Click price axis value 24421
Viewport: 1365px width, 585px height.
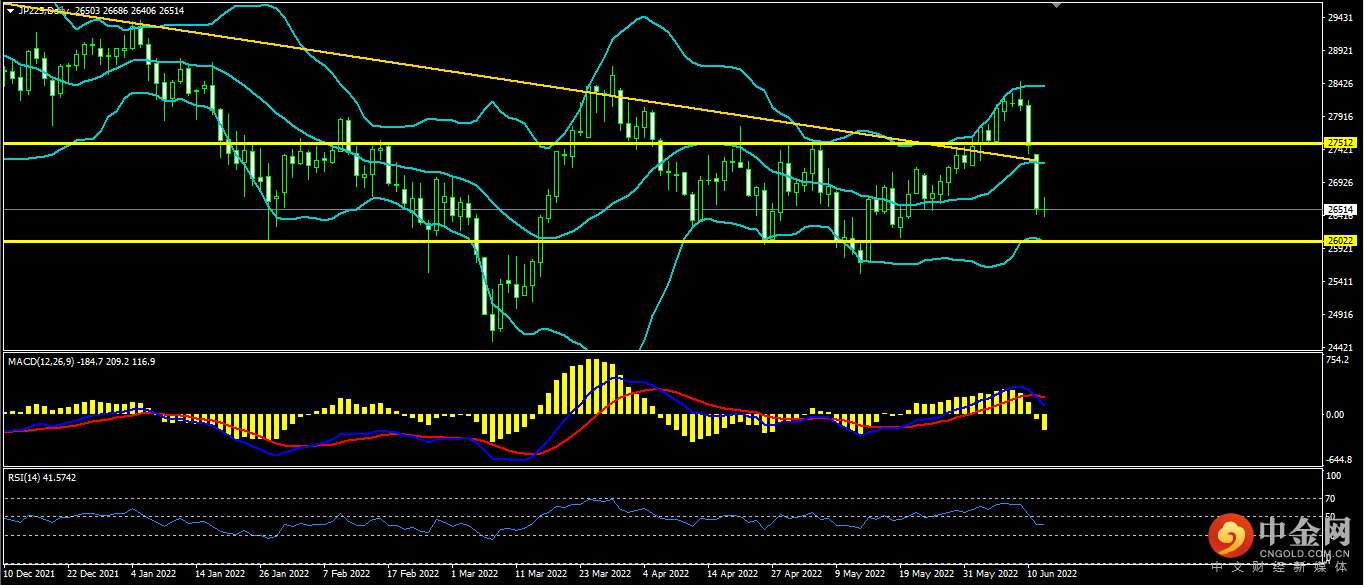coord(1339,348)
